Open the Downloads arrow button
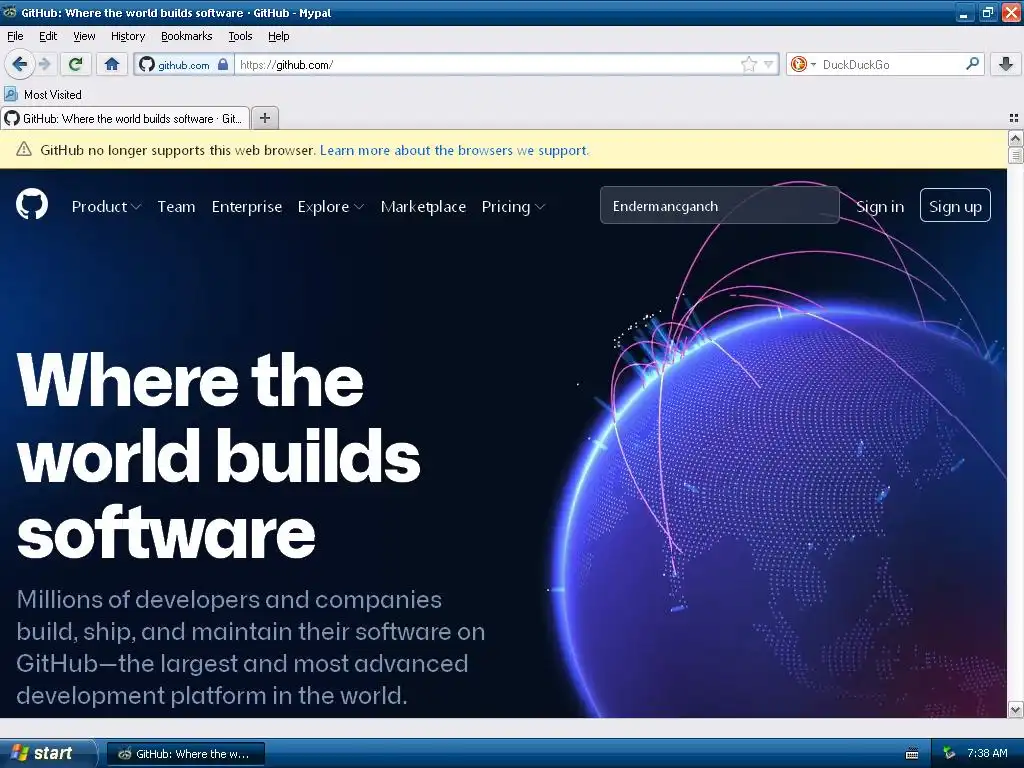The height and width of the screenshot is (768, 1024). (1006, 64)
